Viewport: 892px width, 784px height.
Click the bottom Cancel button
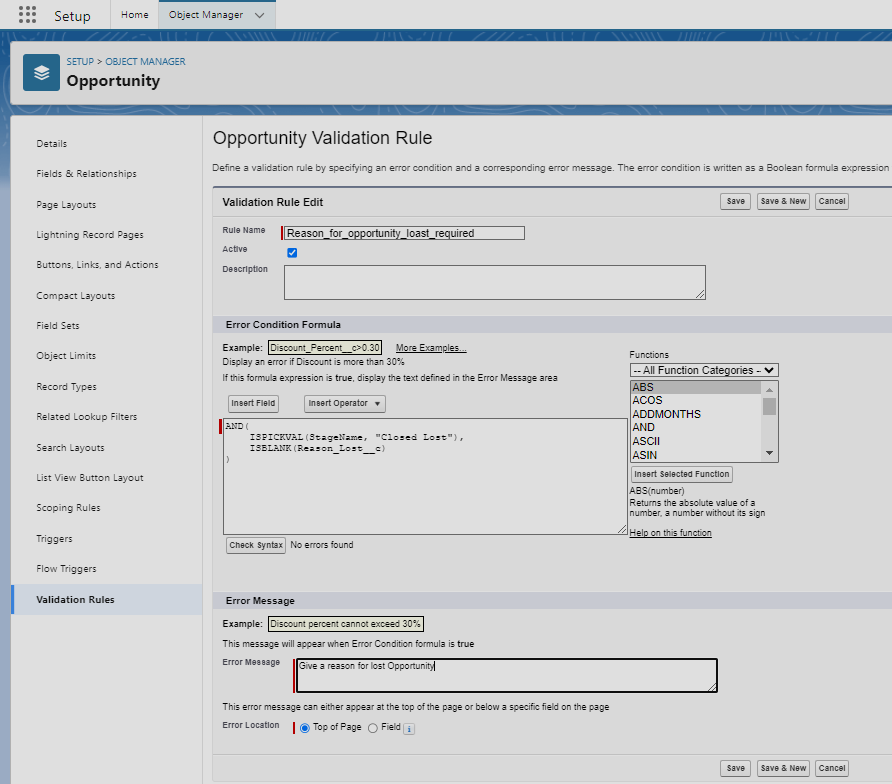(x=832, y=768)
